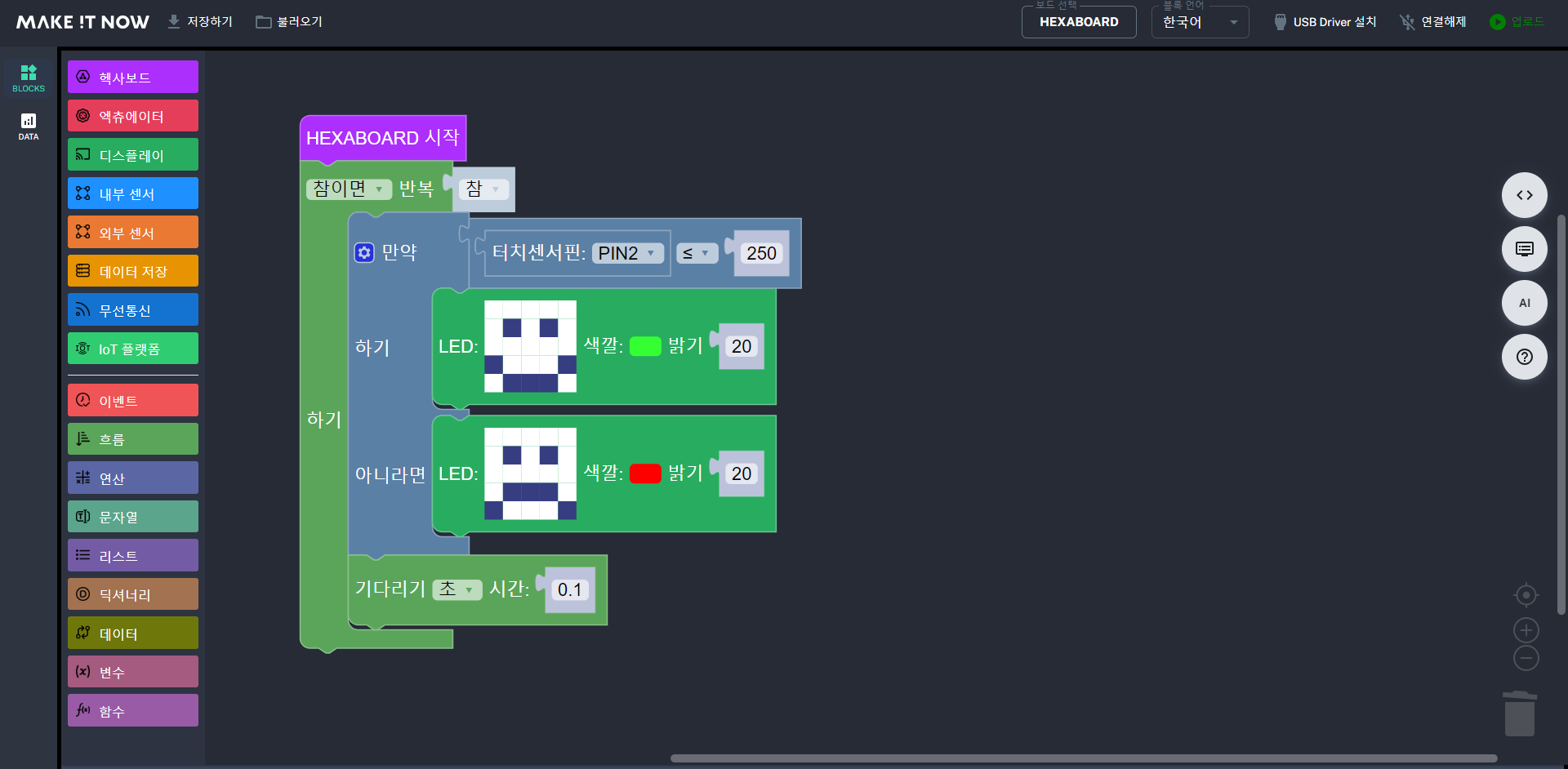
Task: Click the vertical workspace scrollbar
Action: click(1561, 415)
